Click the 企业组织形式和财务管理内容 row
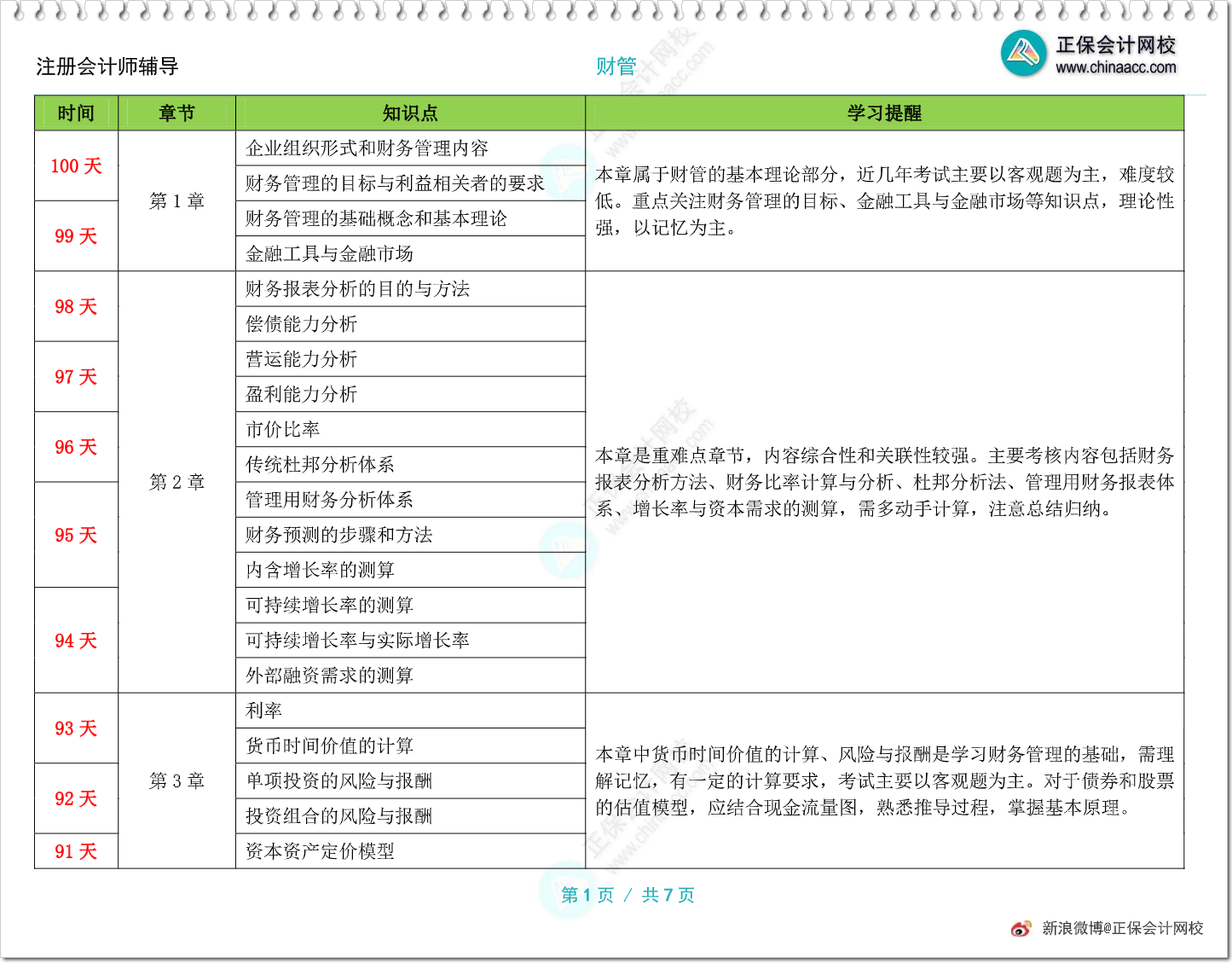The height and width of the screenshot is (963, 1232). click(367, 148)
